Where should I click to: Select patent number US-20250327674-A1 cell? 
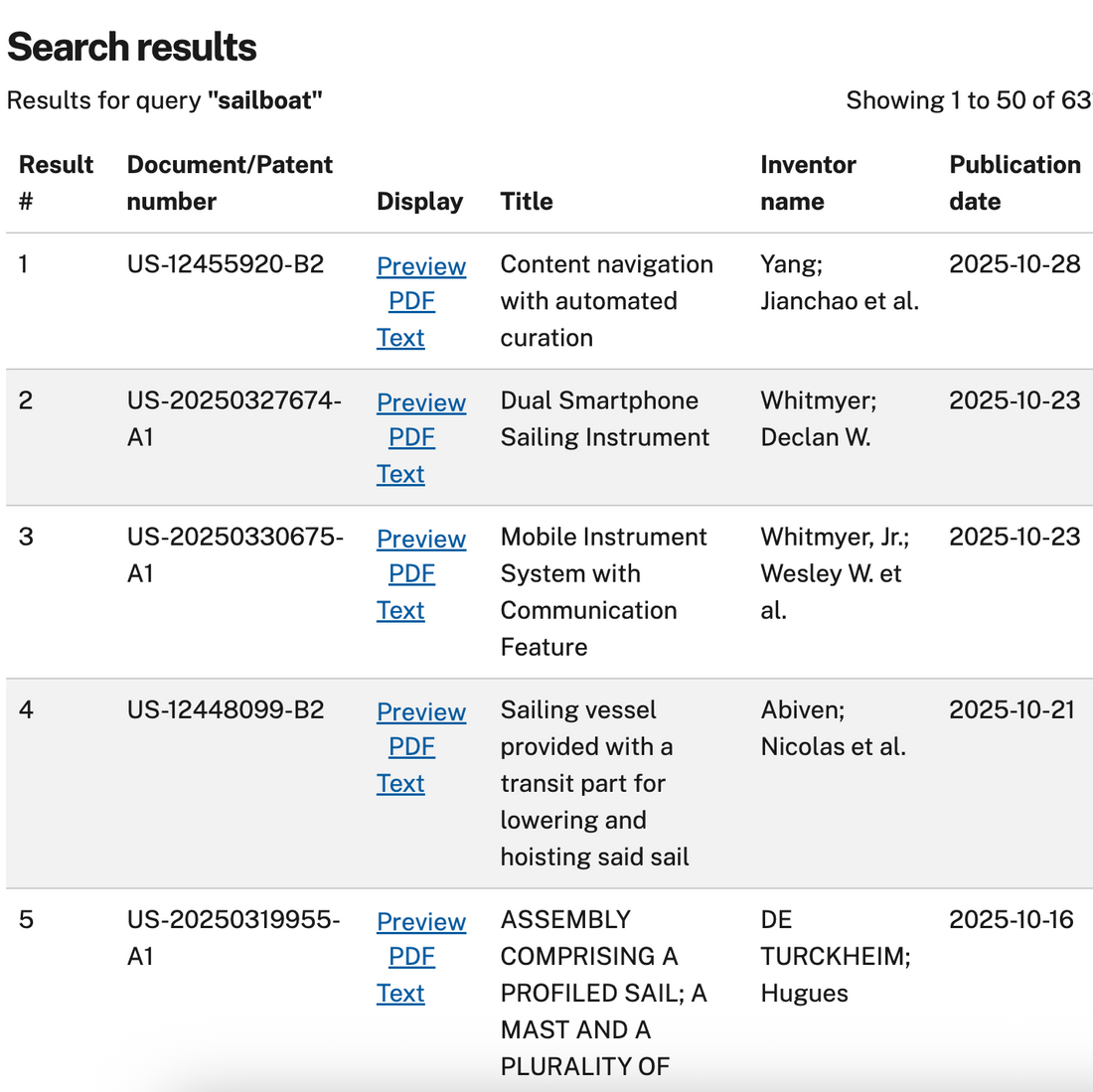tap(234, 418)
